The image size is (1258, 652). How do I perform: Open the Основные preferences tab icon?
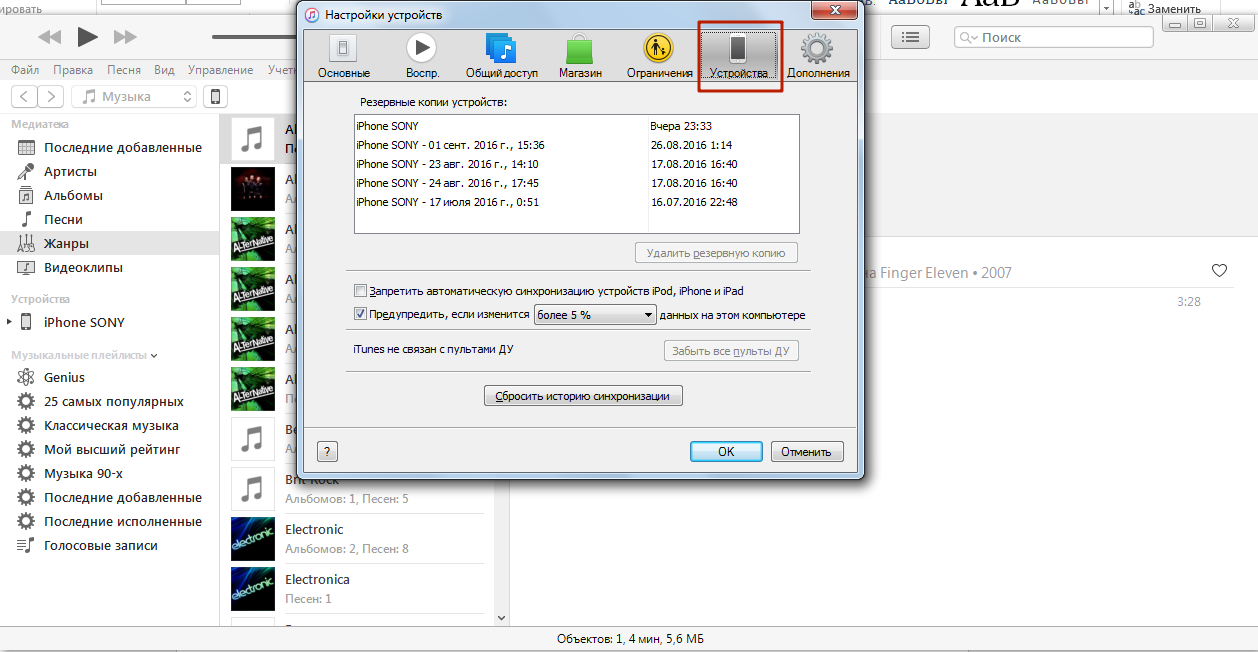point(343,55)
